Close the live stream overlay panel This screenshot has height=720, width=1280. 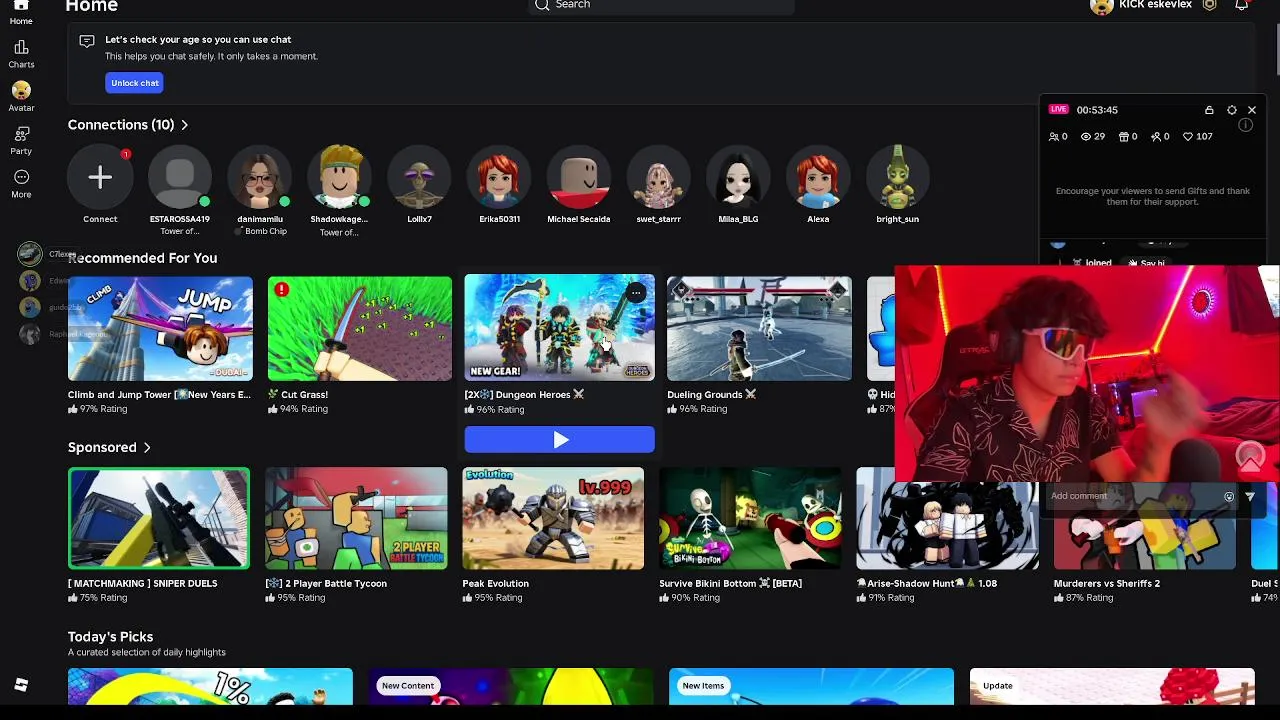1252,110
